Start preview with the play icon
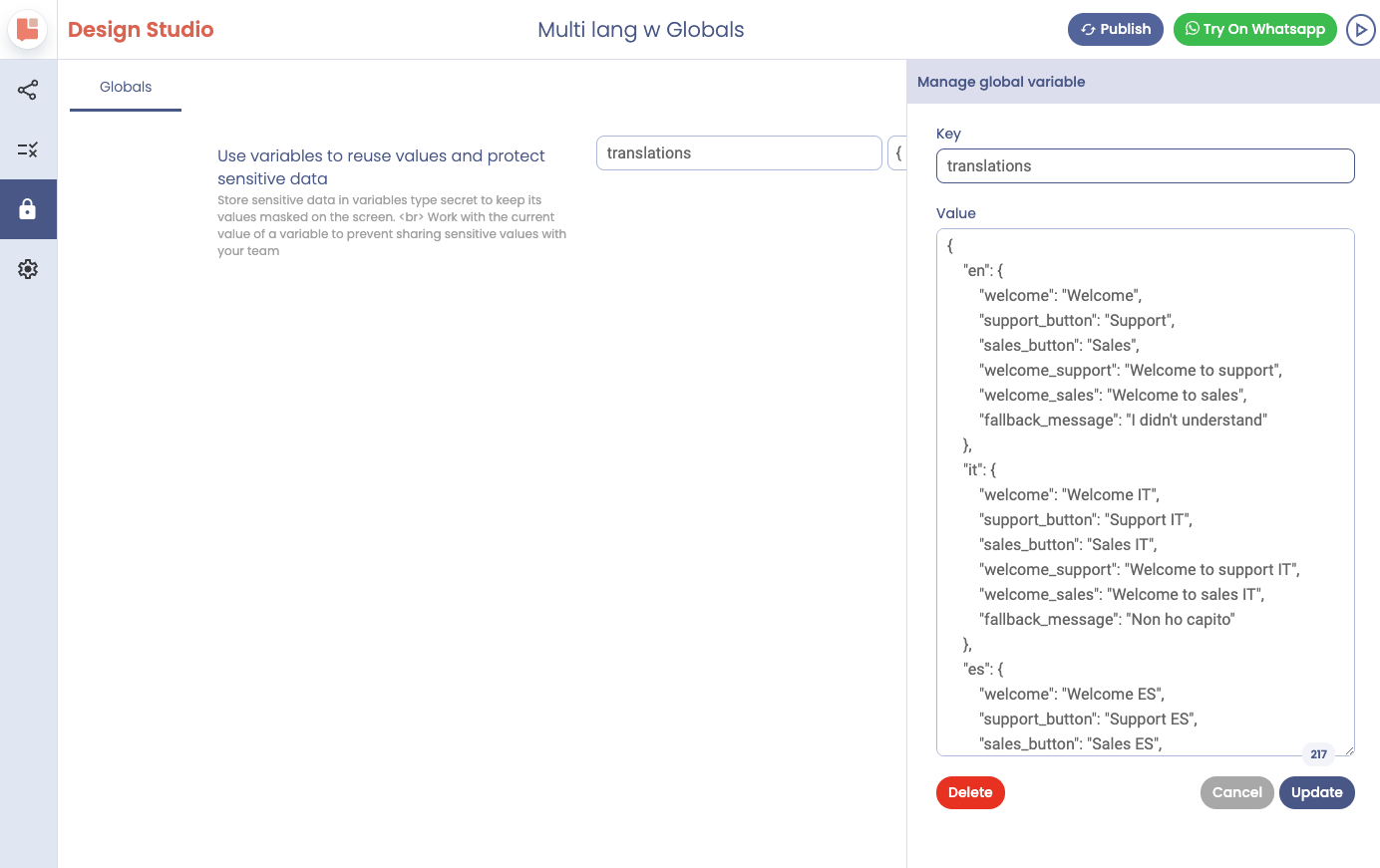 tap(1360, 29)
